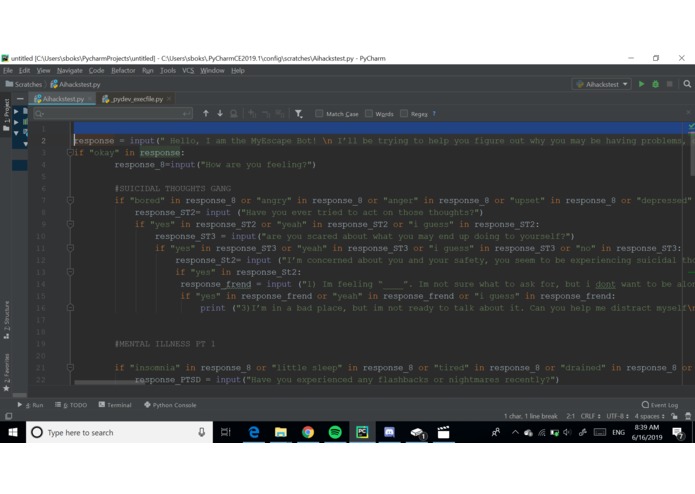Open Microsoft Edge from the taskbar
The image size is (695, 494).
pyautogui.click(x=254, y=432)
